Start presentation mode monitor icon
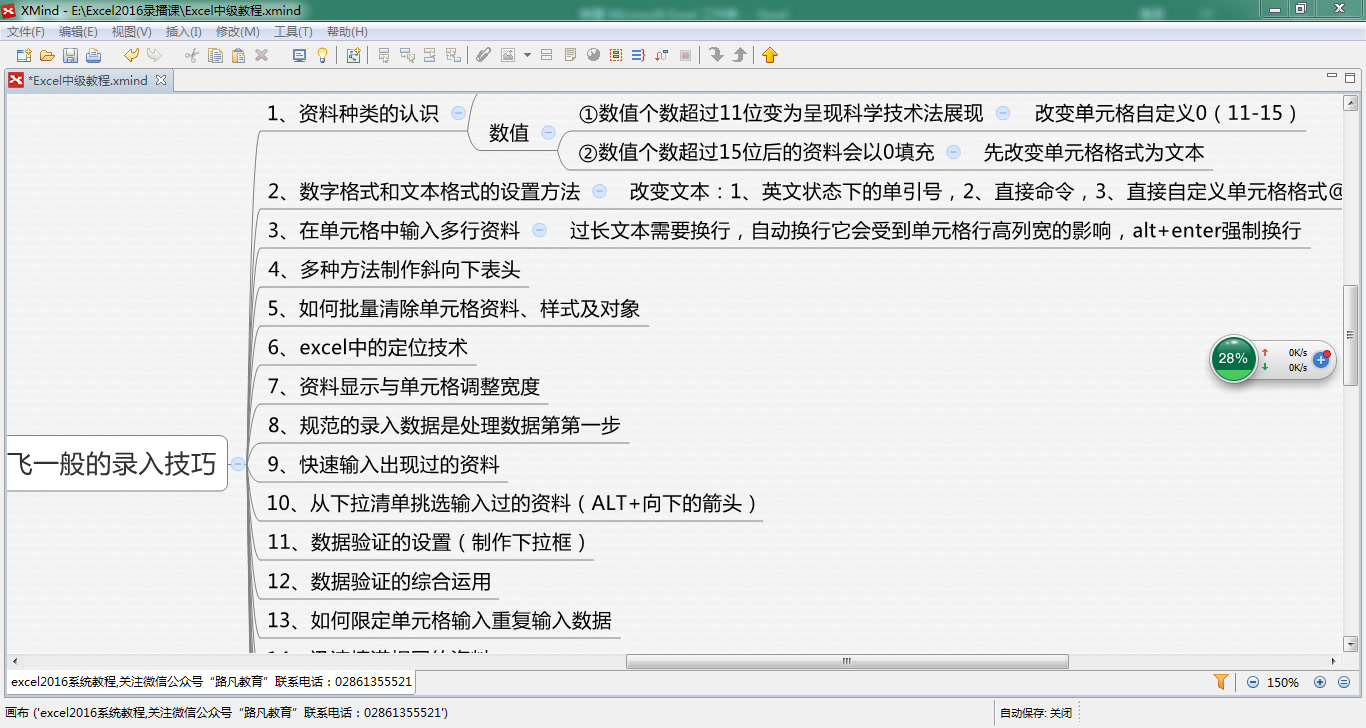The height and width of the screenshot is (728, 1366). [299, 55]
